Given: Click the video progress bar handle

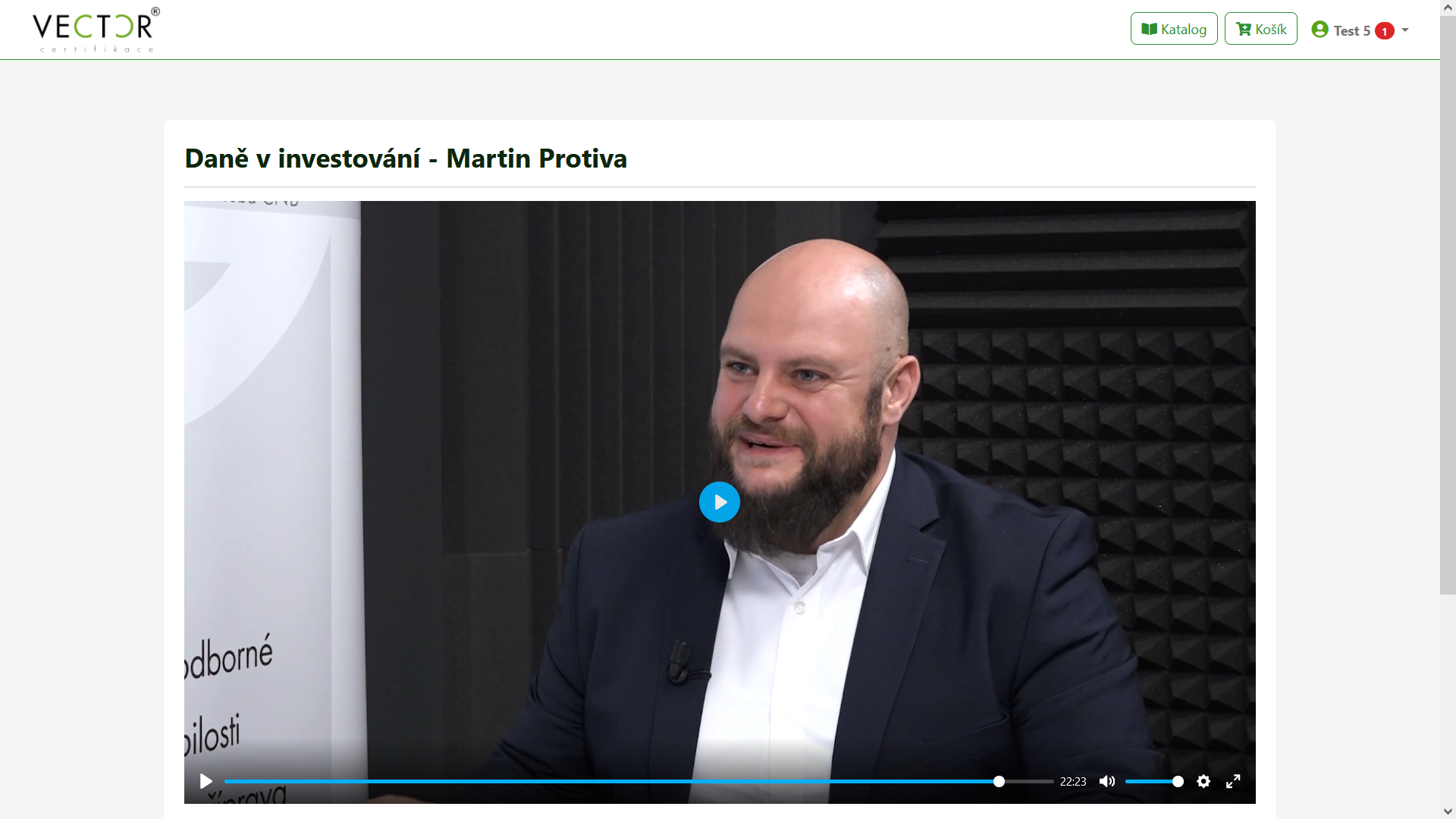Looking at the screenshot, I should click(999, 781).
